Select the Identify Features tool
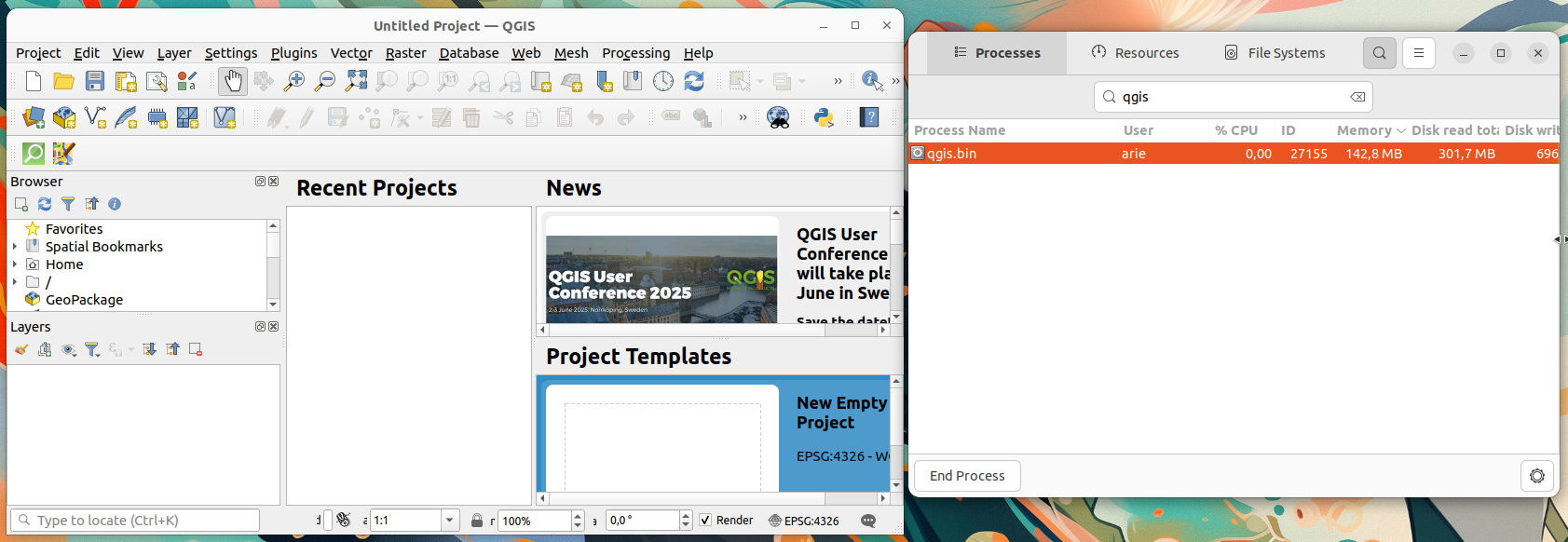The height and width of the screenshot is (542, 1568). pos(872,81)
